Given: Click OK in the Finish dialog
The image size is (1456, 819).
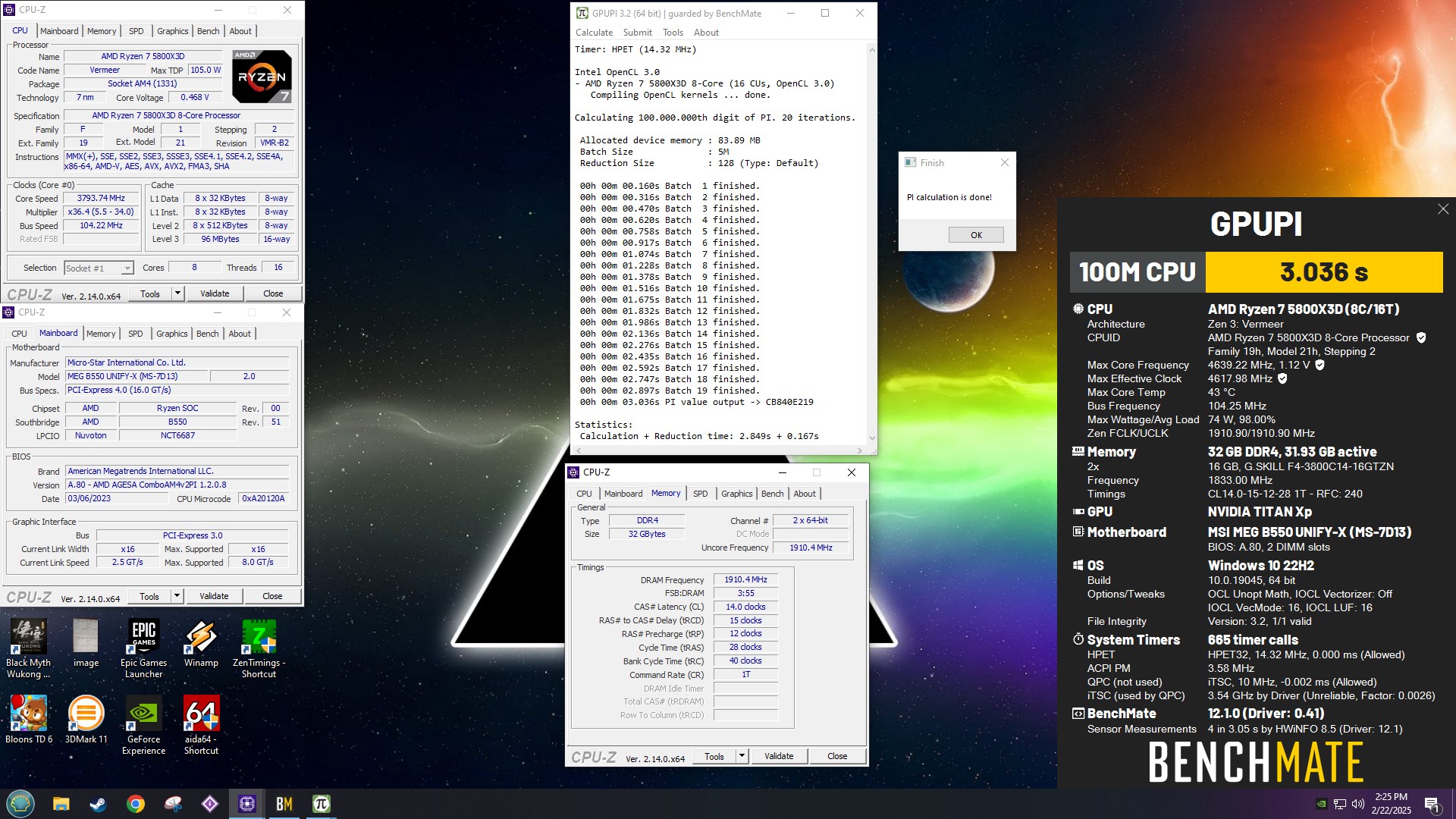Looking at the screenshot, I should 976,235.
